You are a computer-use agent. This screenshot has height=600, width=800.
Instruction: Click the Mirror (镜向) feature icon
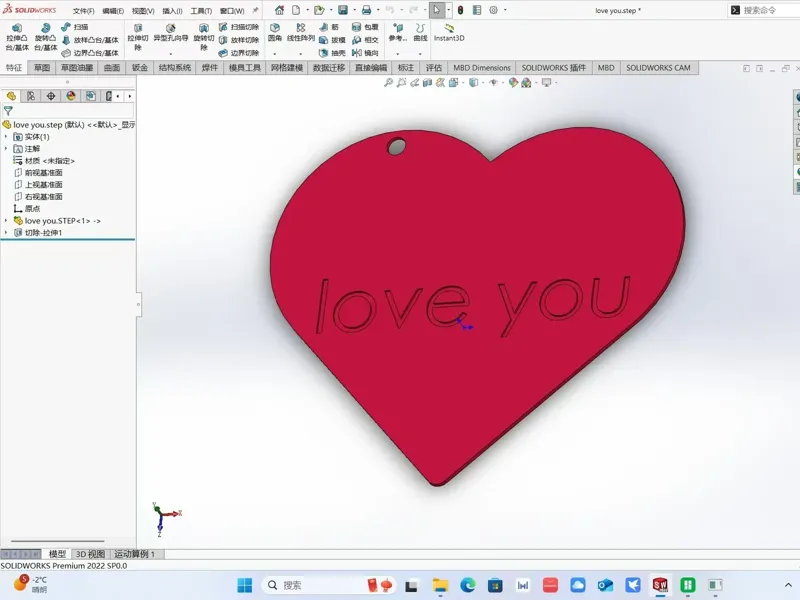[365, 53]
